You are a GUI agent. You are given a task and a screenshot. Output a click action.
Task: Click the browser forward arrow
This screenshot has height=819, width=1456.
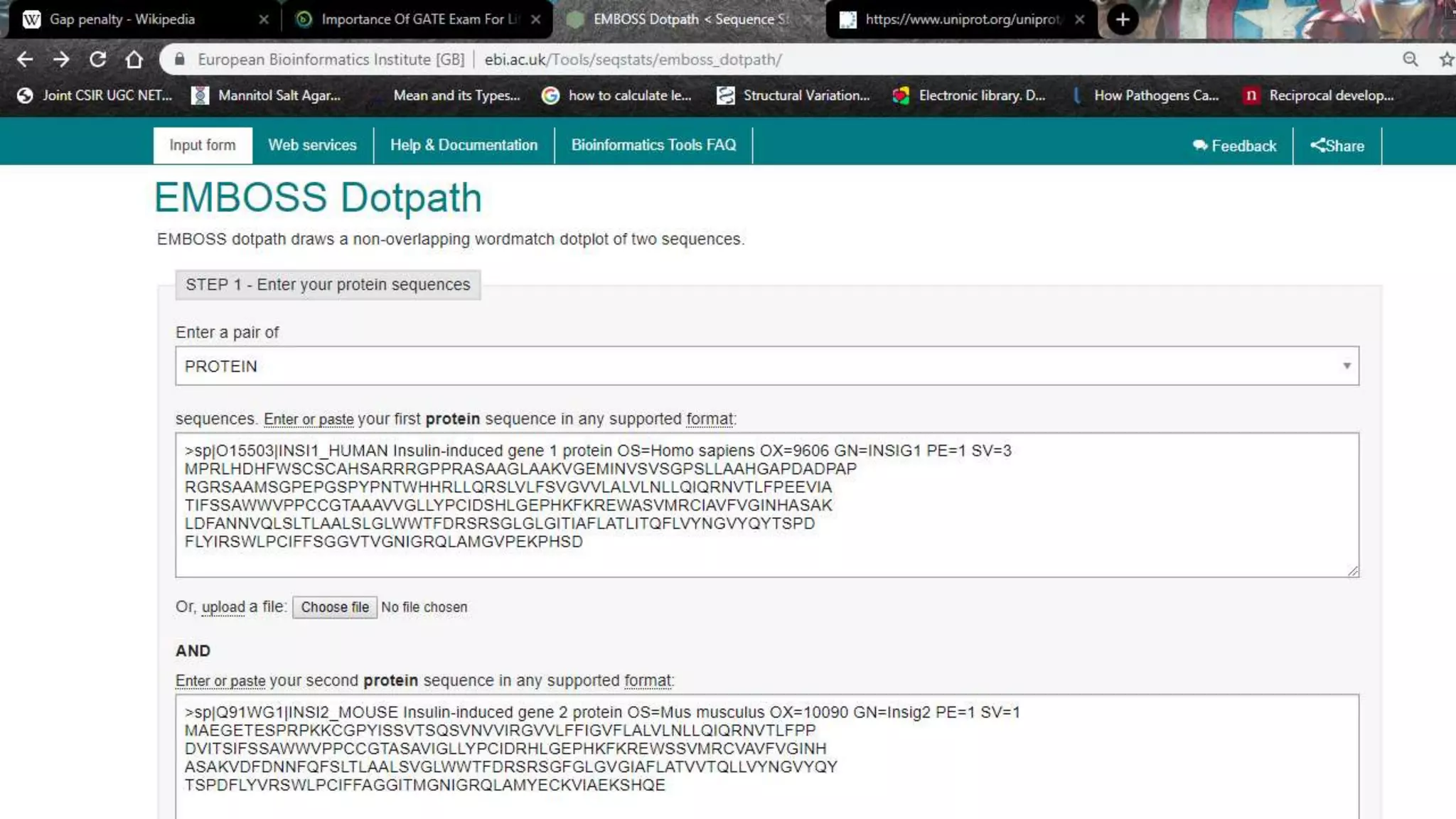pos(61,60)
